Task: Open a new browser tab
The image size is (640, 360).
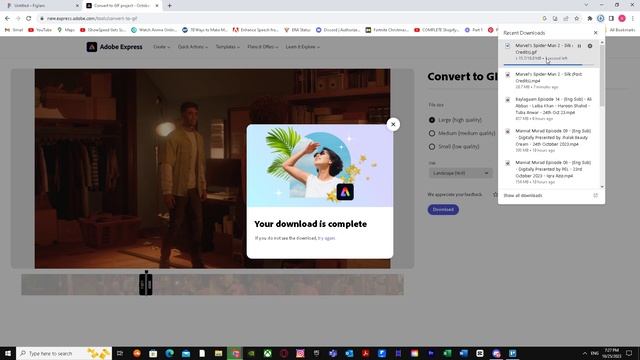Action: pyautogui.click(x=169, y=6)
